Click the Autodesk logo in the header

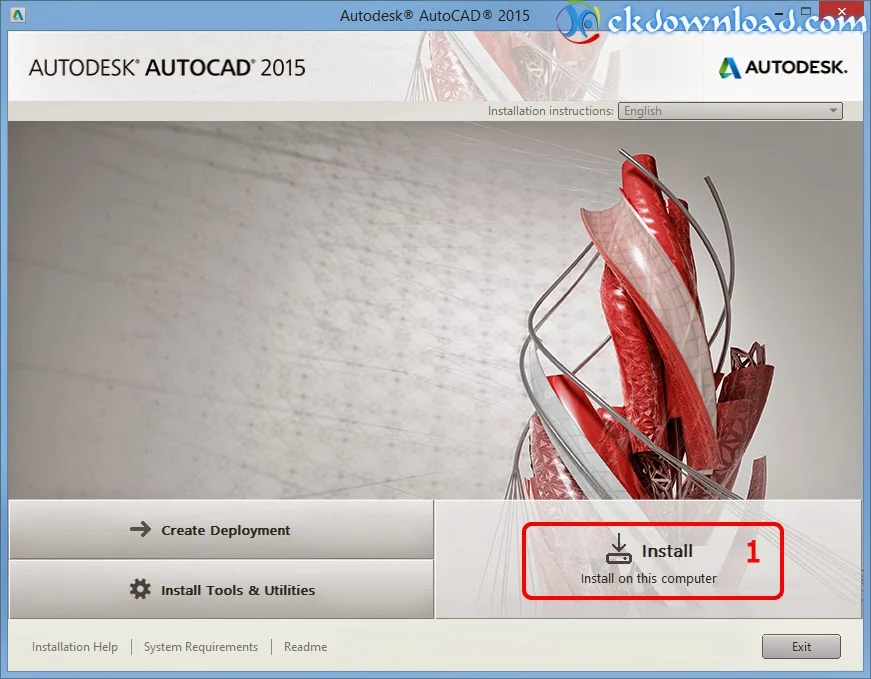point(783,68)
